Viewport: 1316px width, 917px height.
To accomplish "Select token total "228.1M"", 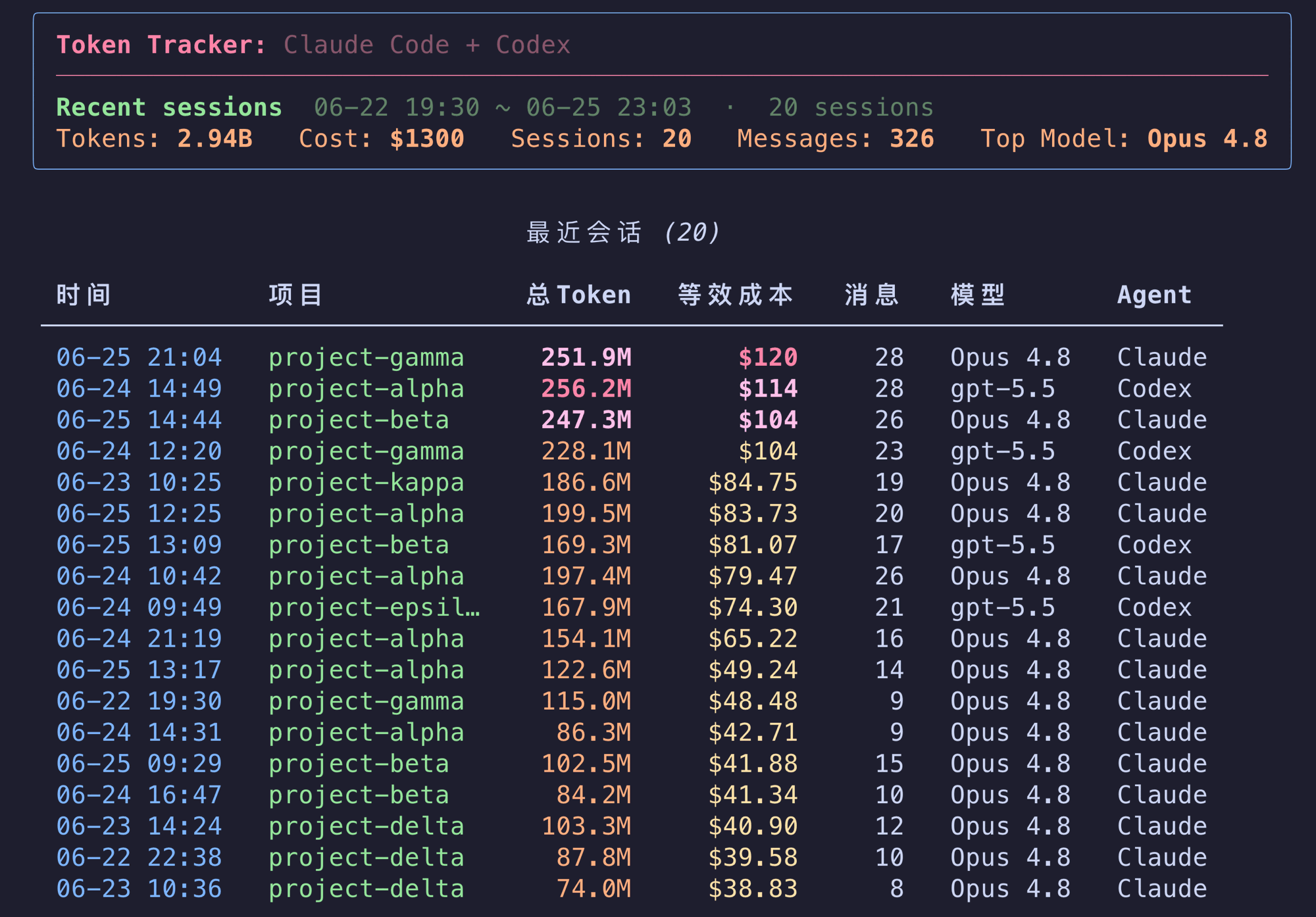I will point(586,451).
